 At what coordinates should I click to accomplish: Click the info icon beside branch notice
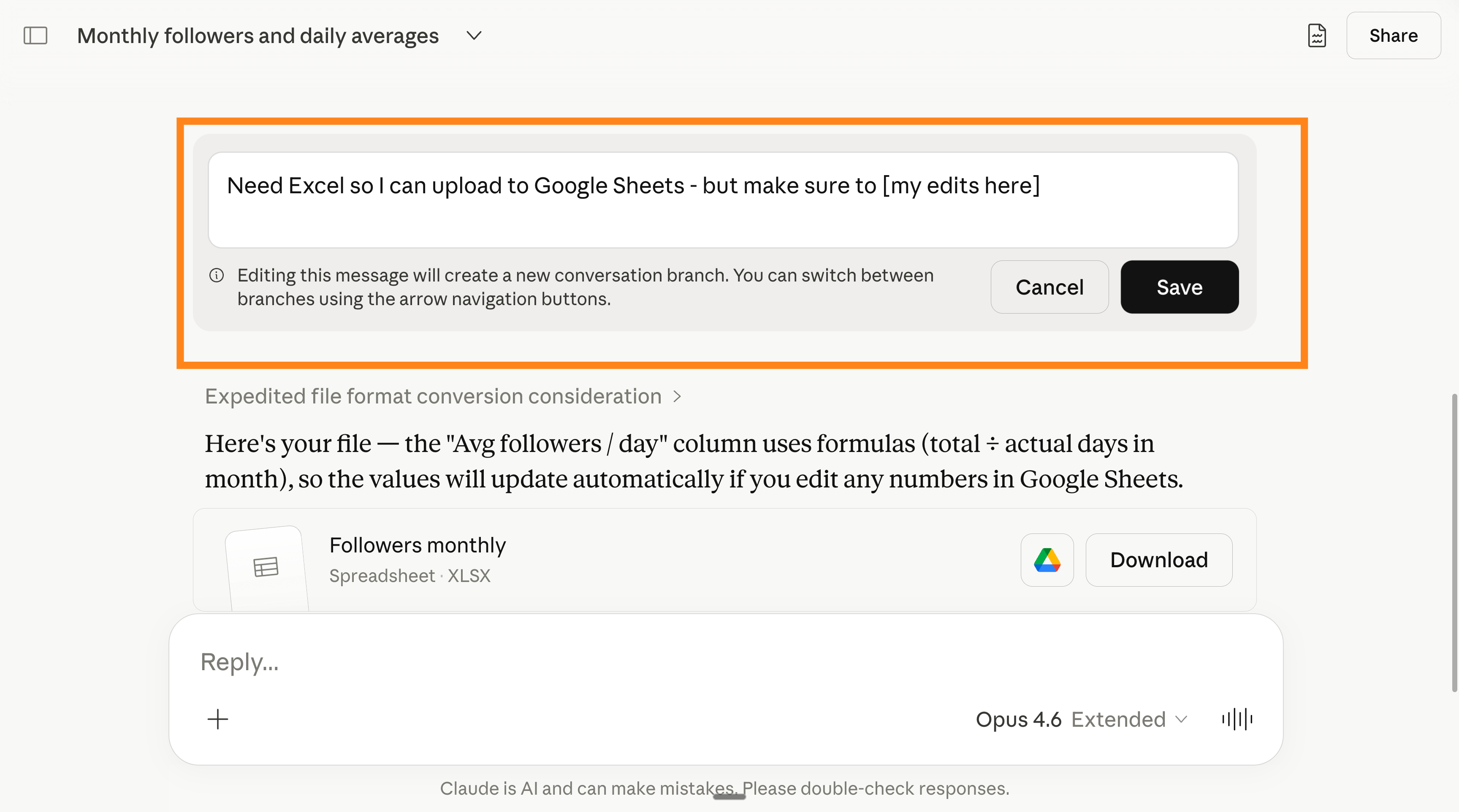pyautogui.click(x=216, y=276)
